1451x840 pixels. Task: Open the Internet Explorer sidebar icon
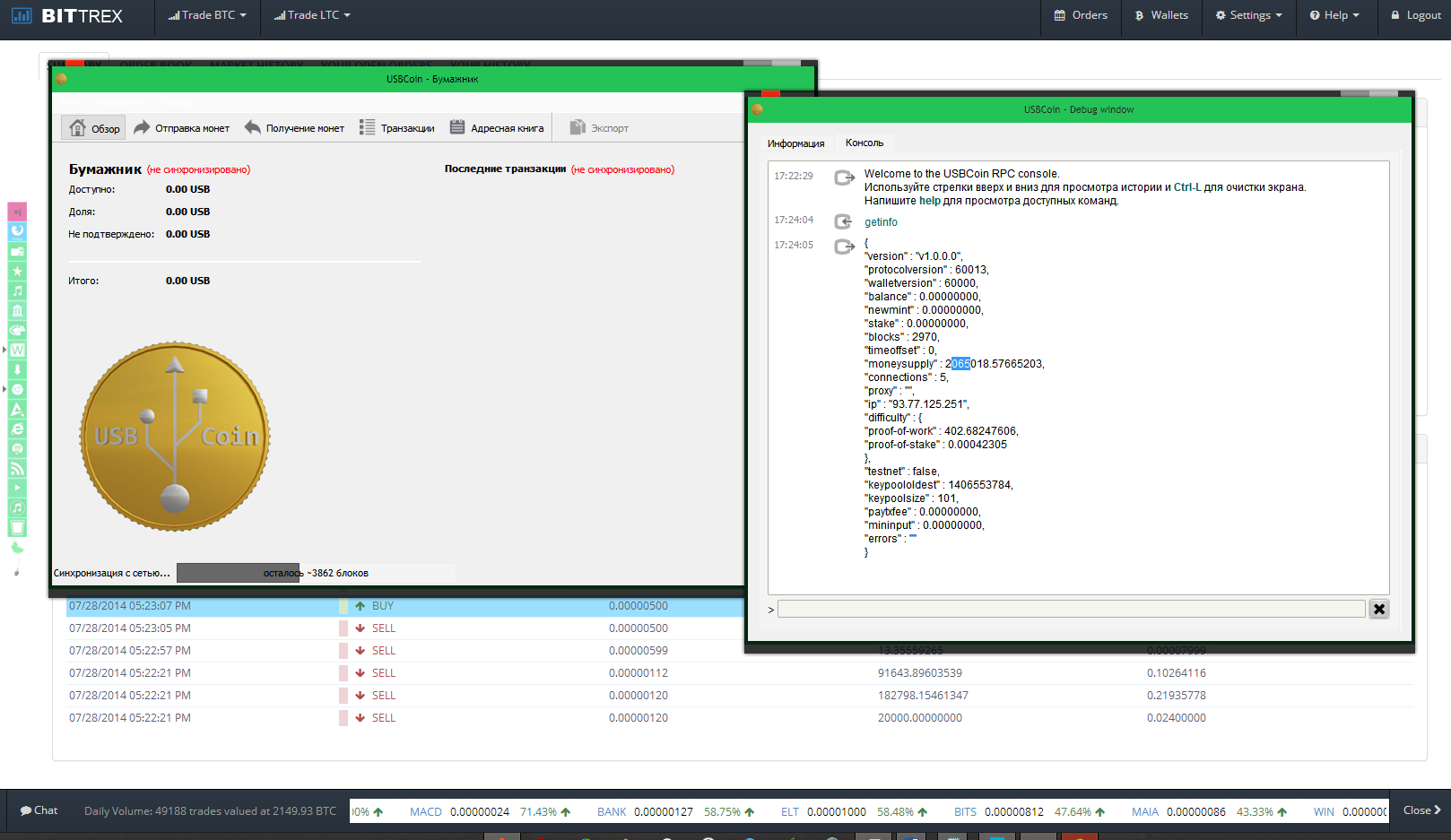tap(17, 429)
